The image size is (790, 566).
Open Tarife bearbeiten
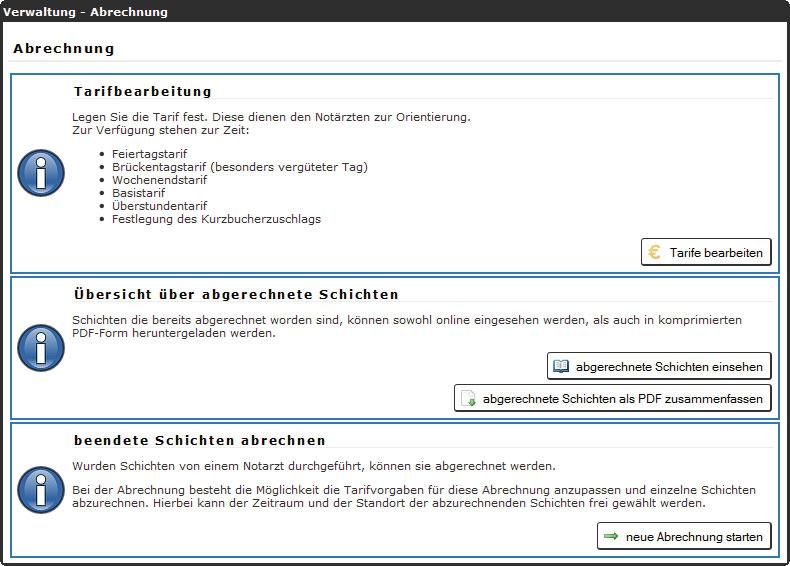point(706,253)
